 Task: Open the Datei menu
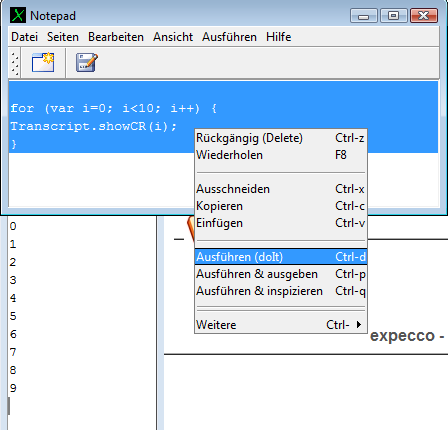pos(24,37)
